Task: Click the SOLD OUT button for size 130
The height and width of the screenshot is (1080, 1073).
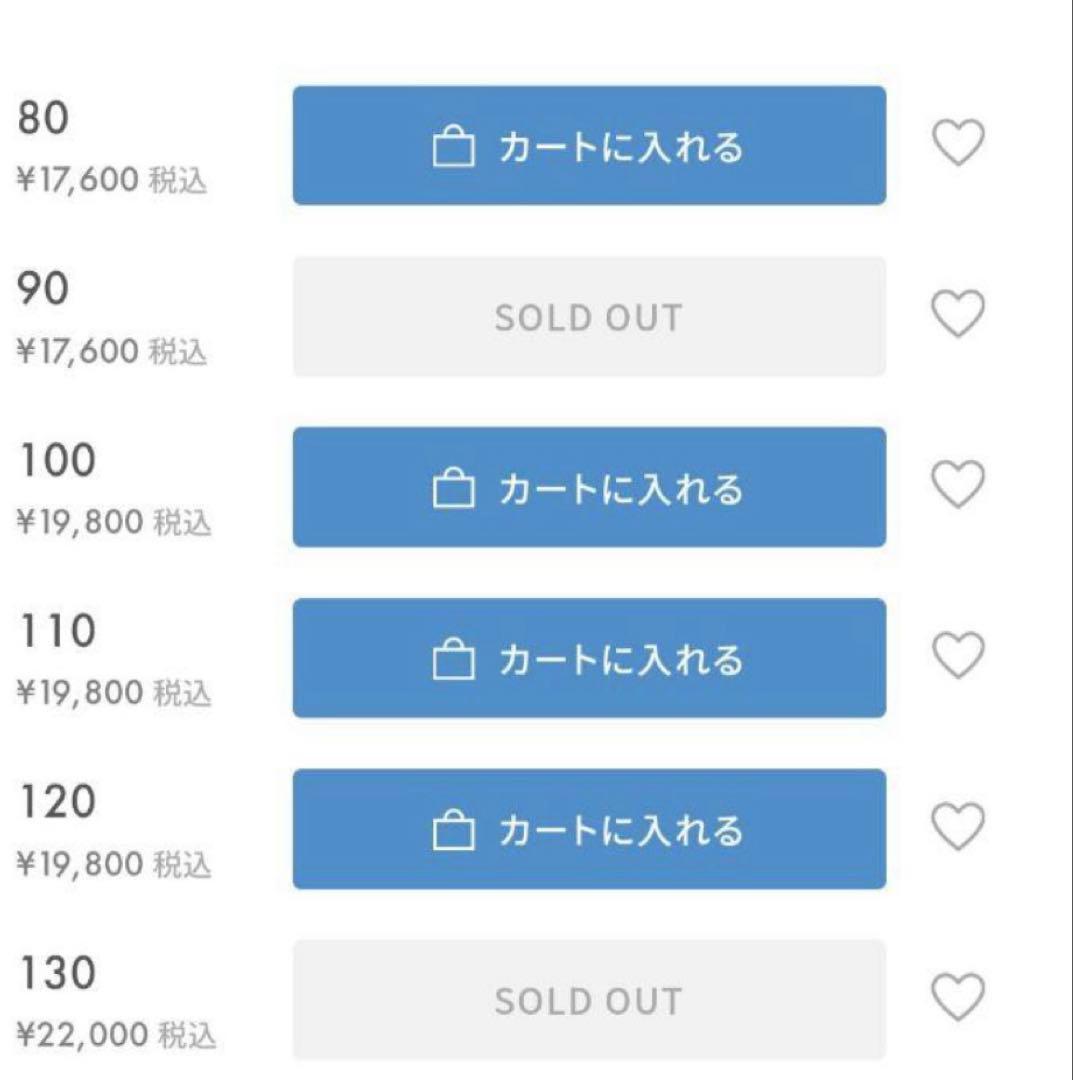Action: coord(589,1000)
